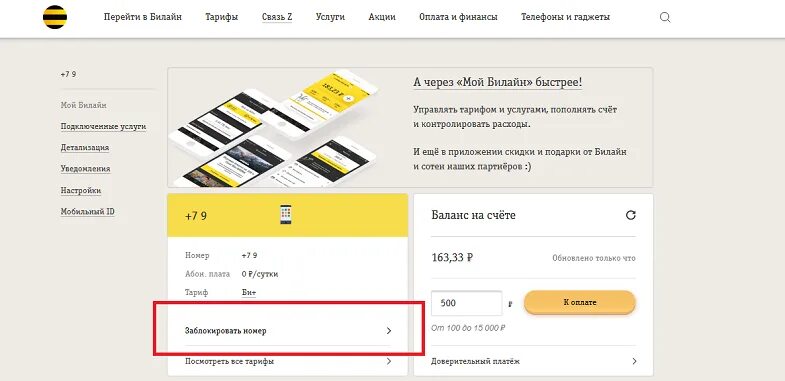Click the 0 ₽/сутки subscription fee value
This screenshot has height=381, width=785.
point(260,274)
